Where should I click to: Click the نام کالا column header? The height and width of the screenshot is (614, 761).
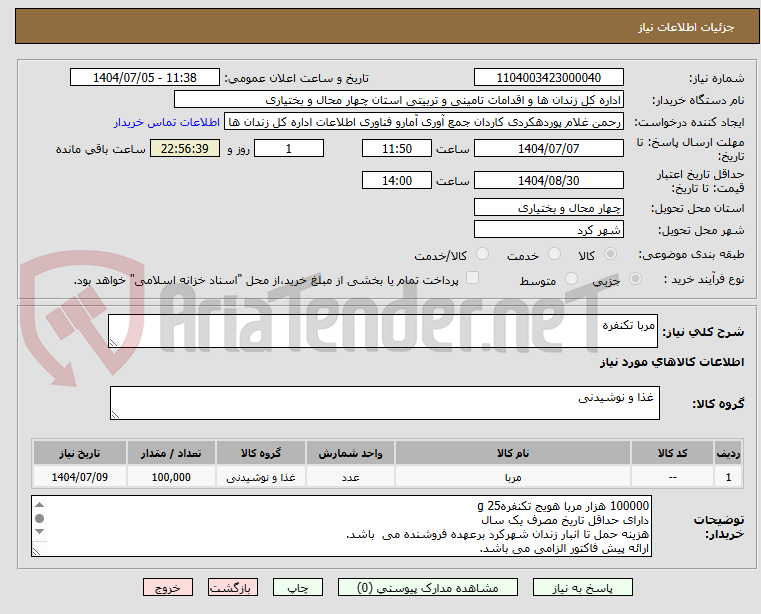[513, 453]
